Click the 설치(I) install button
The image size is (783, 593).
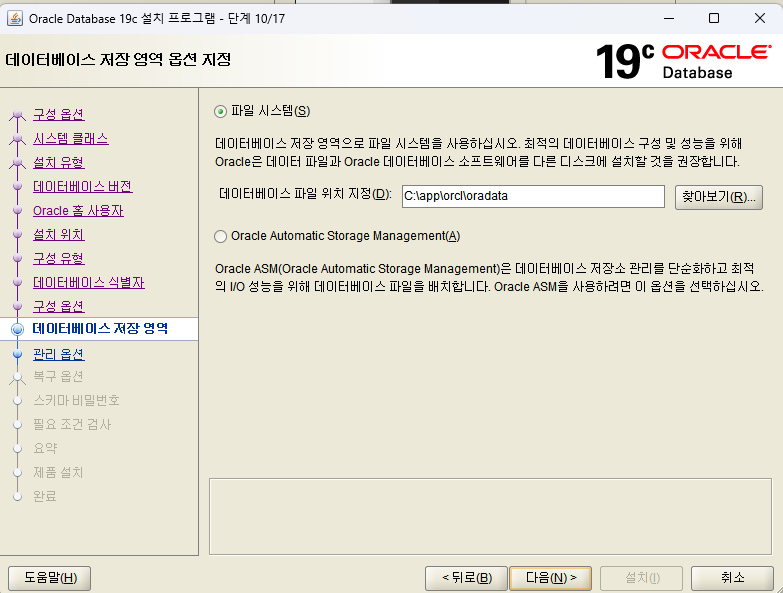(x=642, y=578)
